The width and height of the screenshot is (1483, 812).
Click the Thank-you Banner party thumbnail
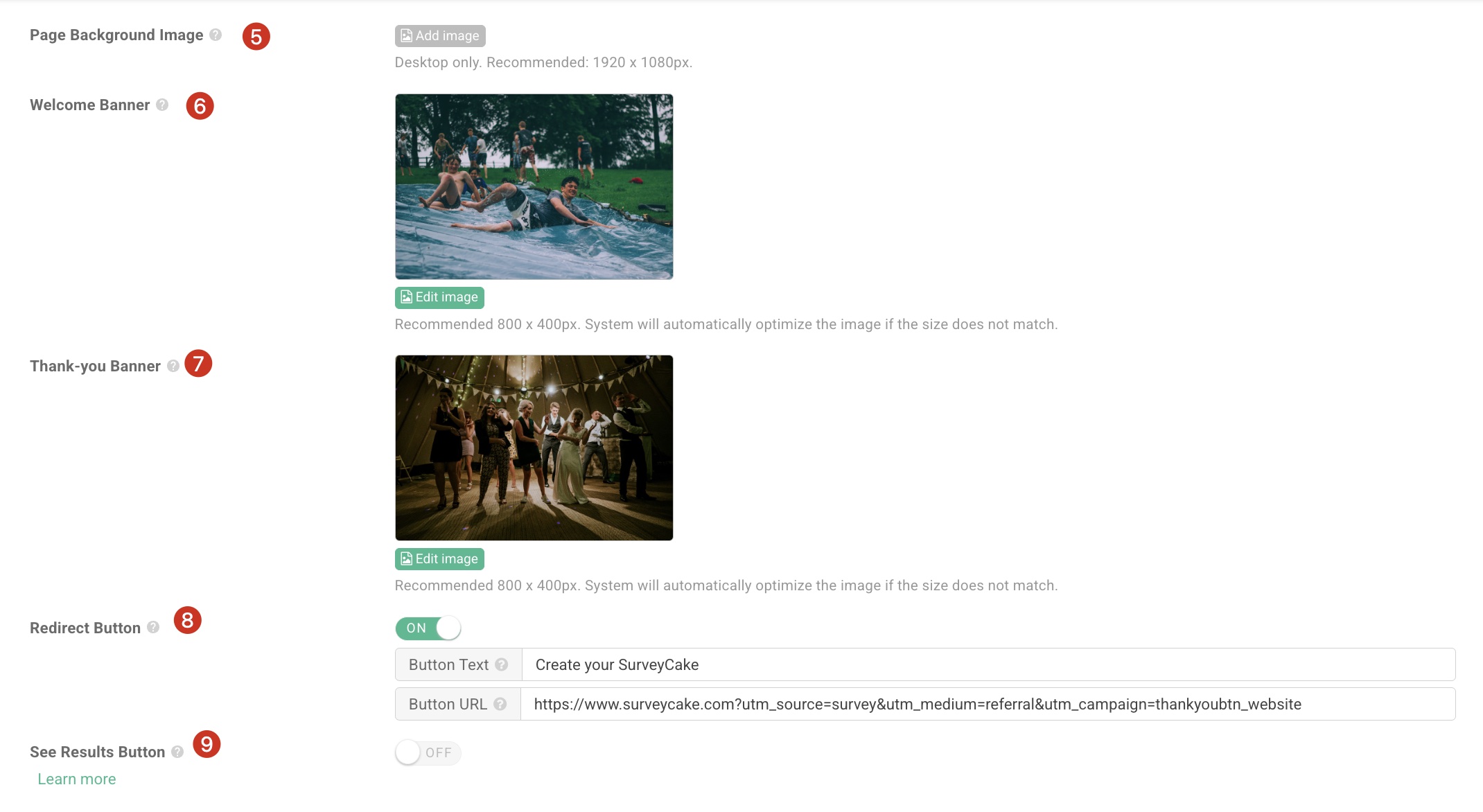tap(534, 448)
